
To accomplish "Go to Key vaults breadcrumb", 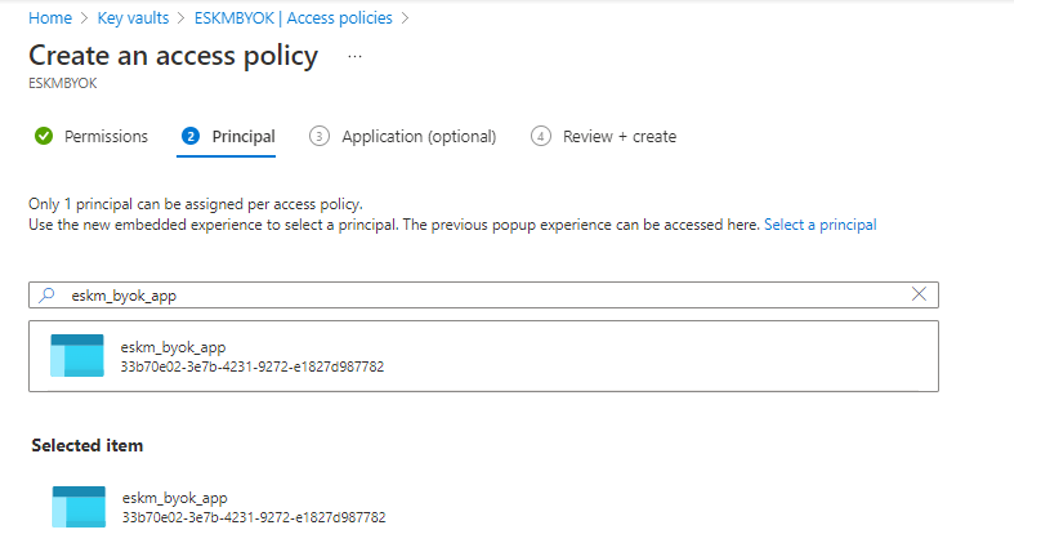I will tap(133, 18).
